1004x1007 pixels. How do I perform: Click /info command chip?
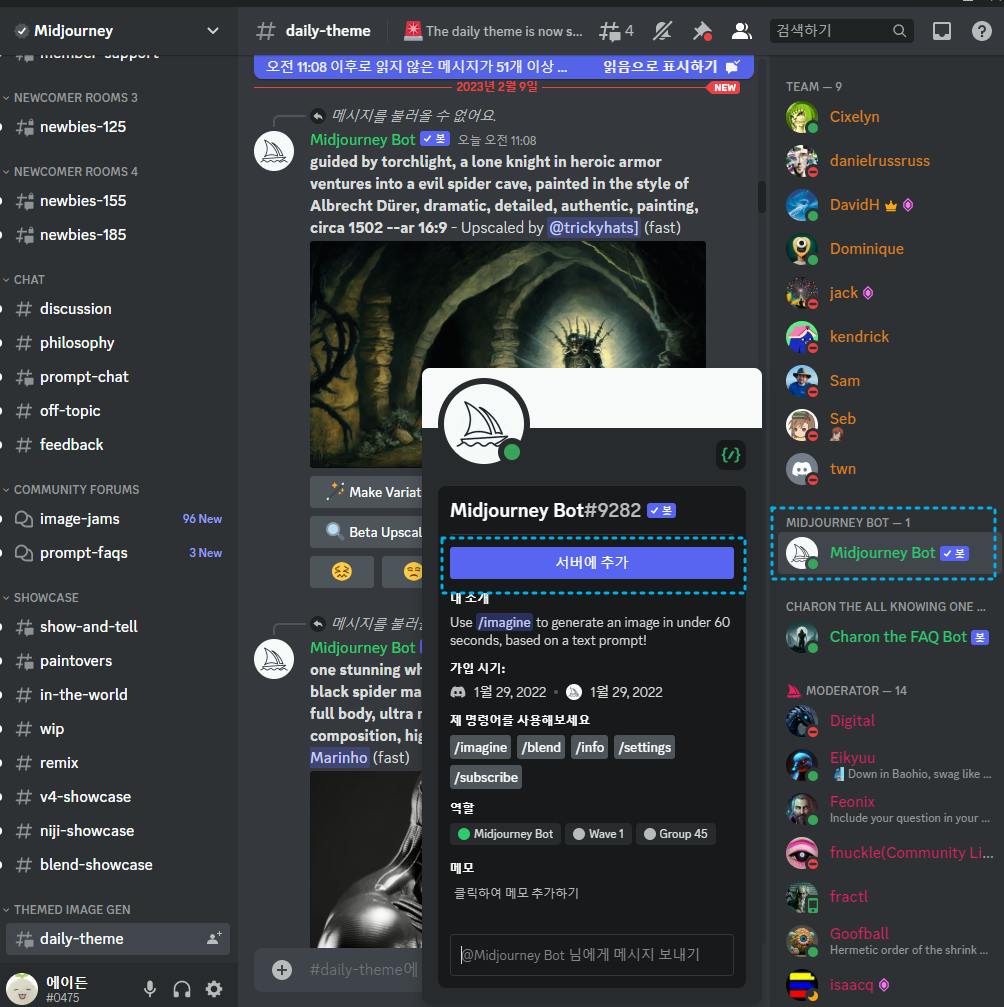tap(590, 748)
